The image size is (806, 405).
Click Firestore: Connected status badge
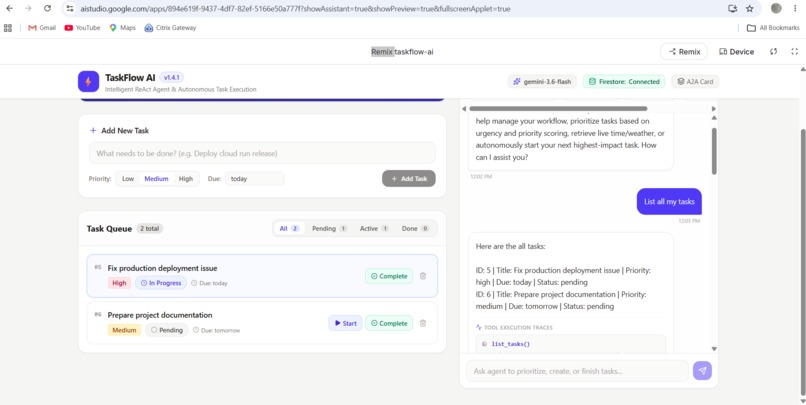click(x=624, y=81)
